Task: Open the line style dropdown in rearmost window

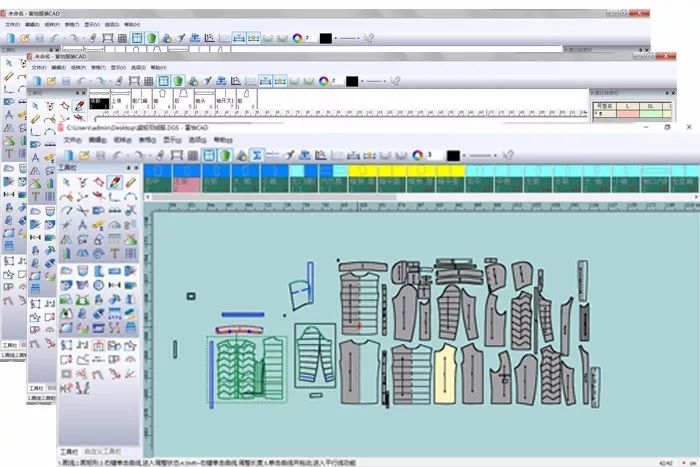Action: tap(349, 38)
